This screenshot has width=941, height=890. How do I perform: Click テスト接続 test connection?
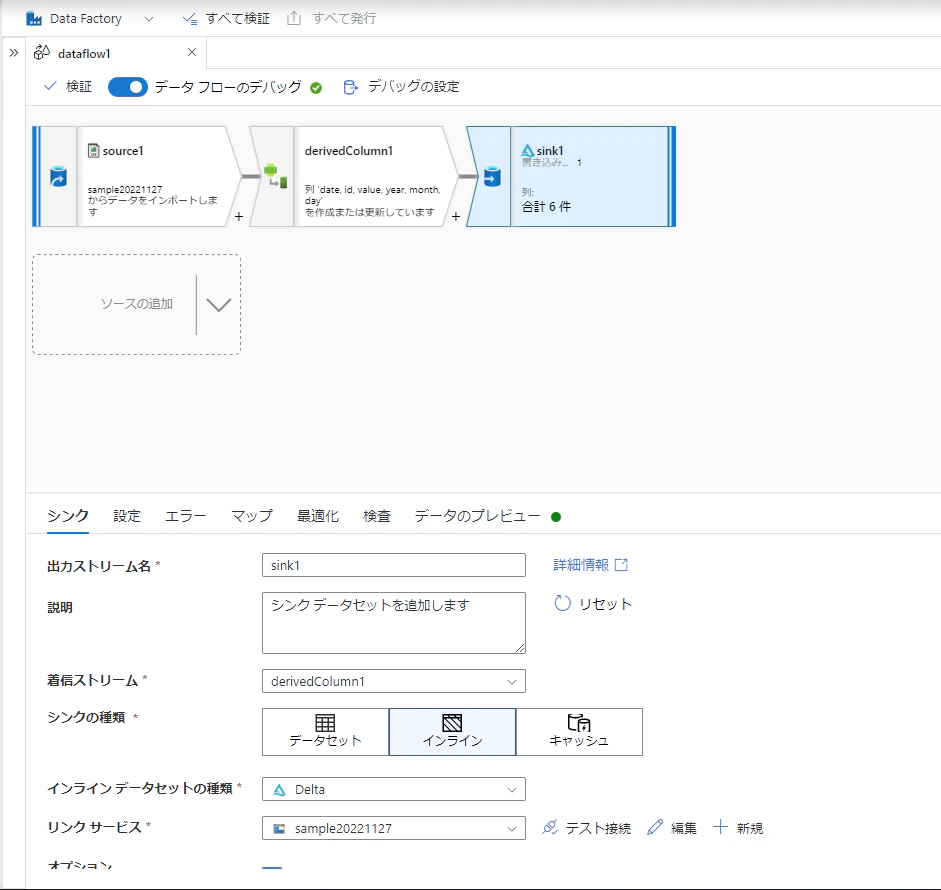pyautogui.click(x=586, y=828)
